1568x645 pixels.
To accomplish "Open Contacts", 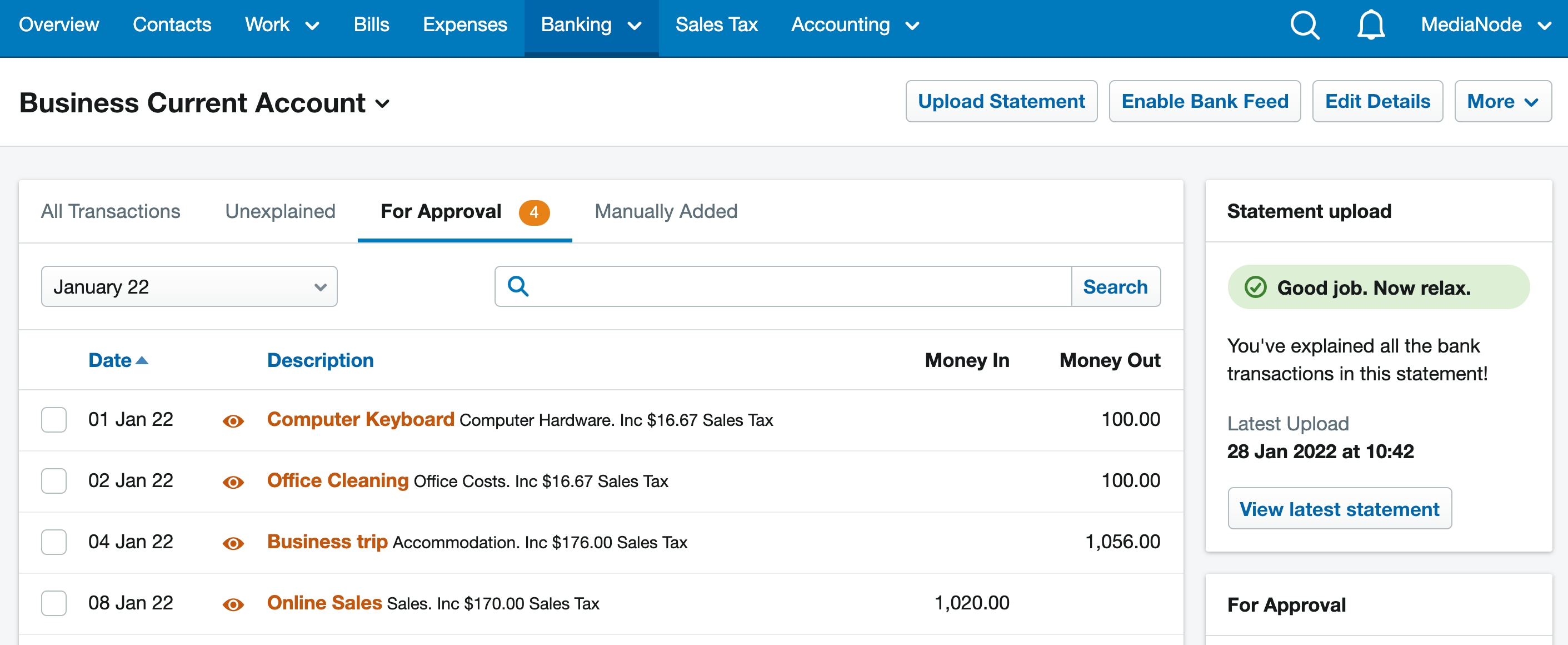I will (172, 25).
